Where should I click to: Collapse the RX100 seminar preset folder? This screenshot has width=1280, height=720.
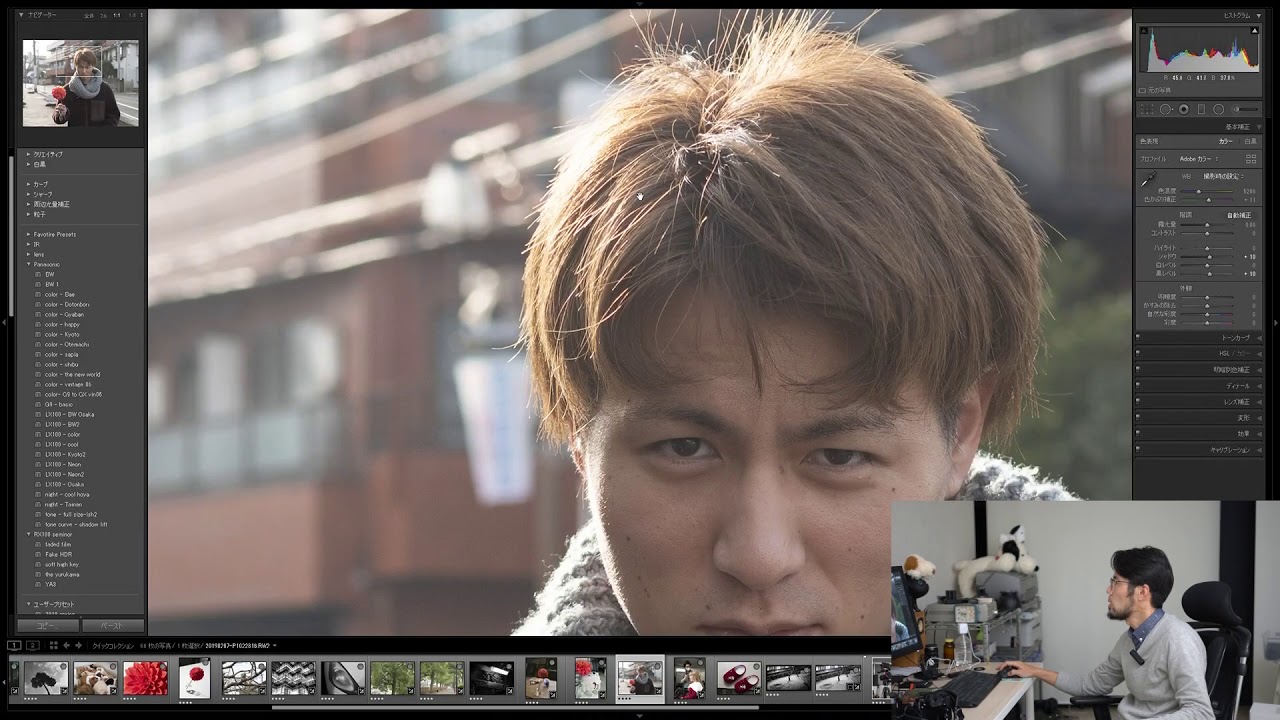[28, 534]
